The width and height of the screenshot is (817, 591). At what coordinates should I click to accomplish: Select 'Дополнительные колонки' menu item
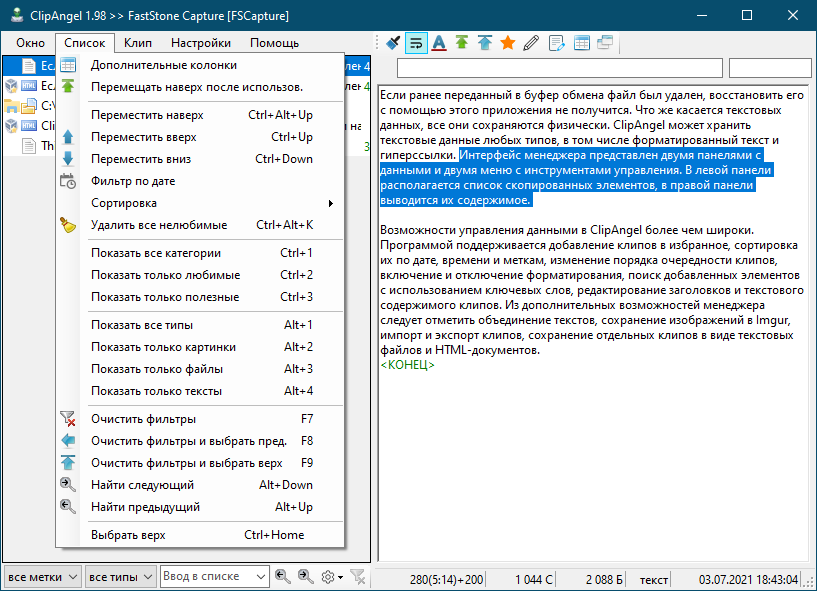pos(200,65)
